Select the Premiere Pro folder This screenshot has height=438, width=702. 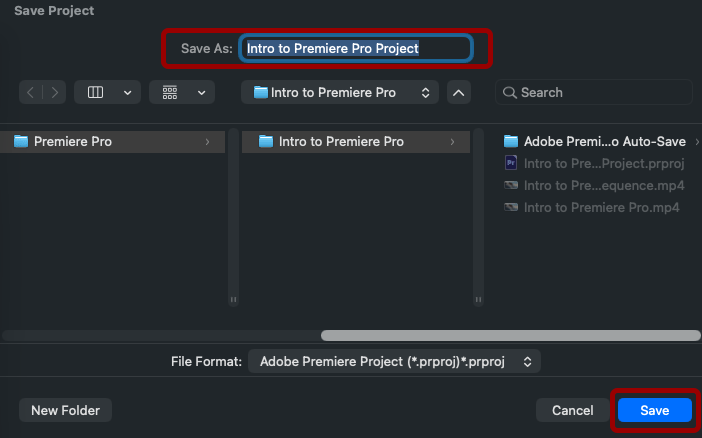pos(112,142)
